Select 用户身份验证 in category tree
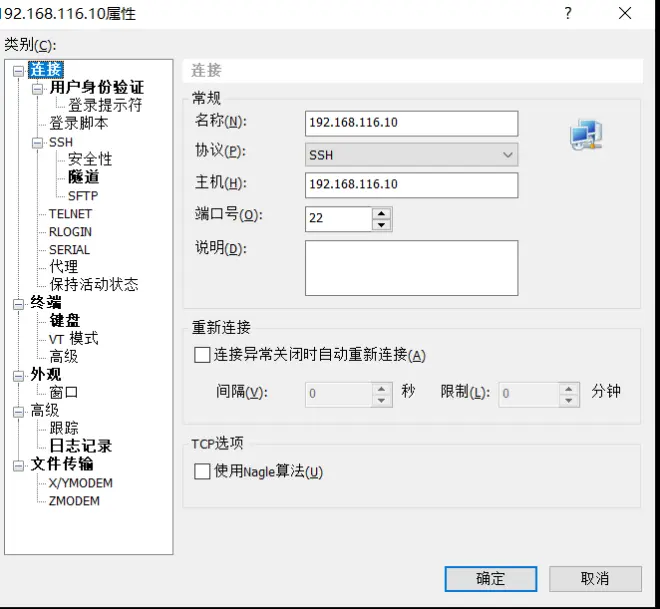 [97, 88]
